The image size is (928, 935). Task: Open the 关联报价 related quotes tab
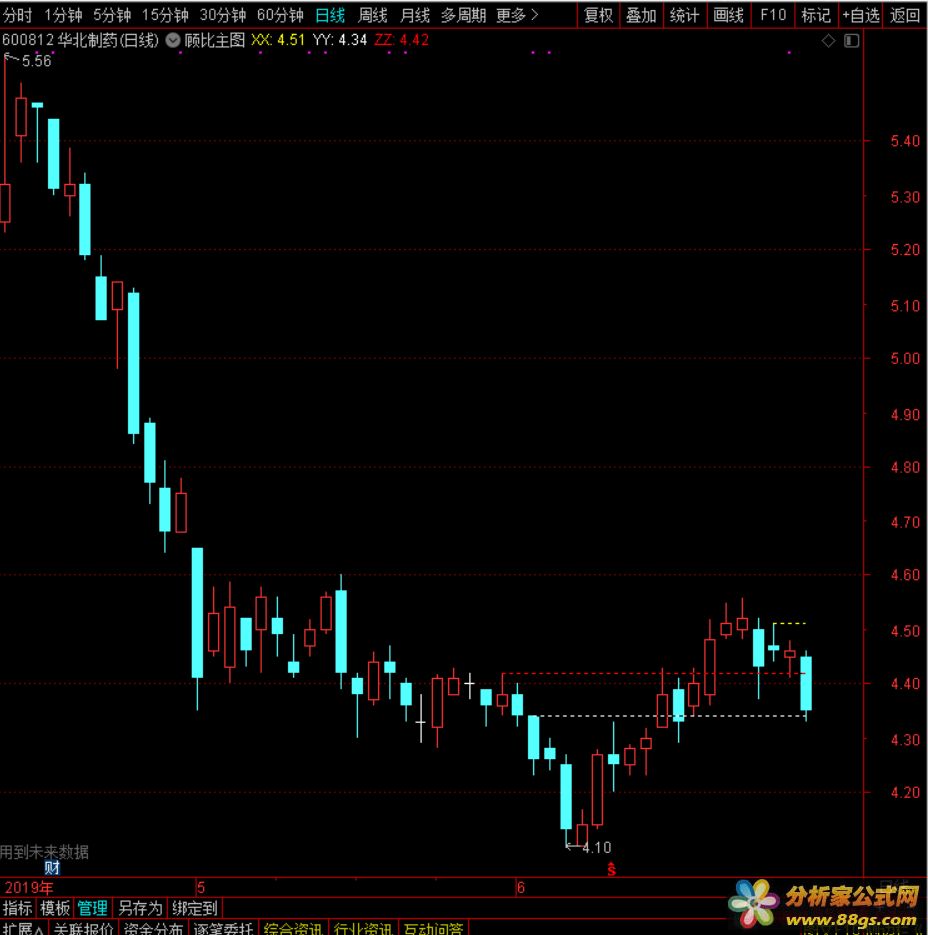tap(83, 928)
